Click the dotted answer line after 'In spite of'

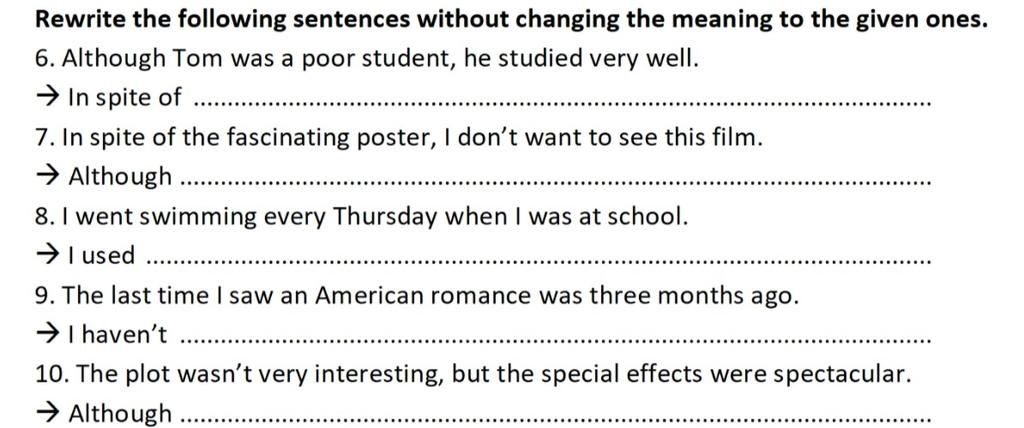point(560,103)
